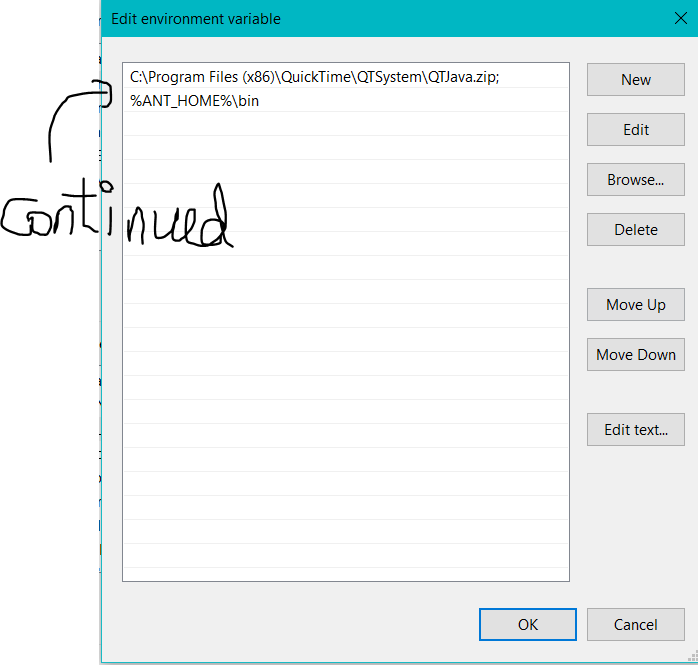This screenshot has width=698, height=665.
Task: Click the Move Down button
Action: point(636,355)
